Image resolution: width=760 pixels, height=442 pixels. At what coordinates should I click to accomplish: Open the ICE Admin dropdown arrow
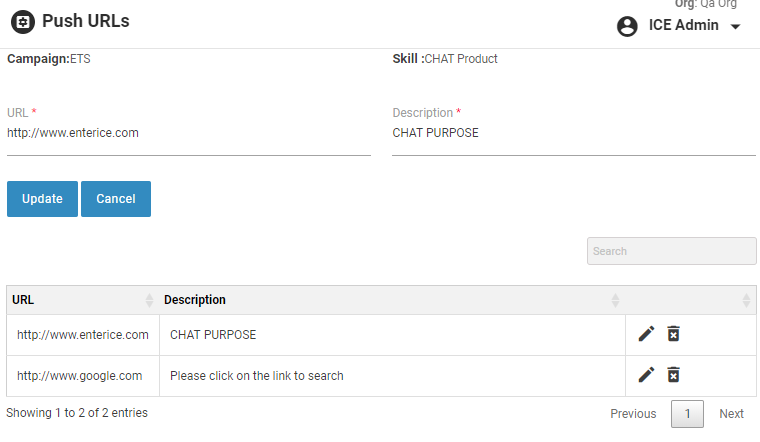736,27
